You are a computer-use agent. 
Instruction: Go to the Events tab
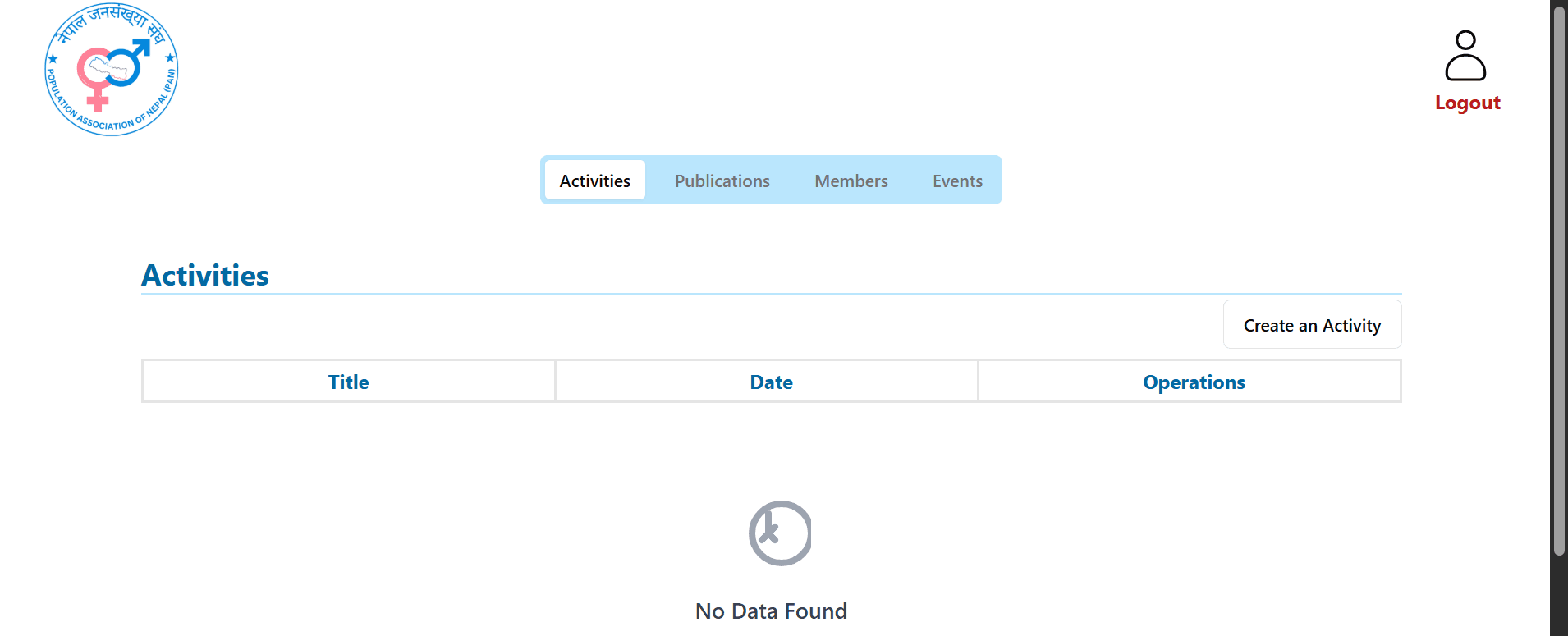pyautogui.click(x=957, y=181)
